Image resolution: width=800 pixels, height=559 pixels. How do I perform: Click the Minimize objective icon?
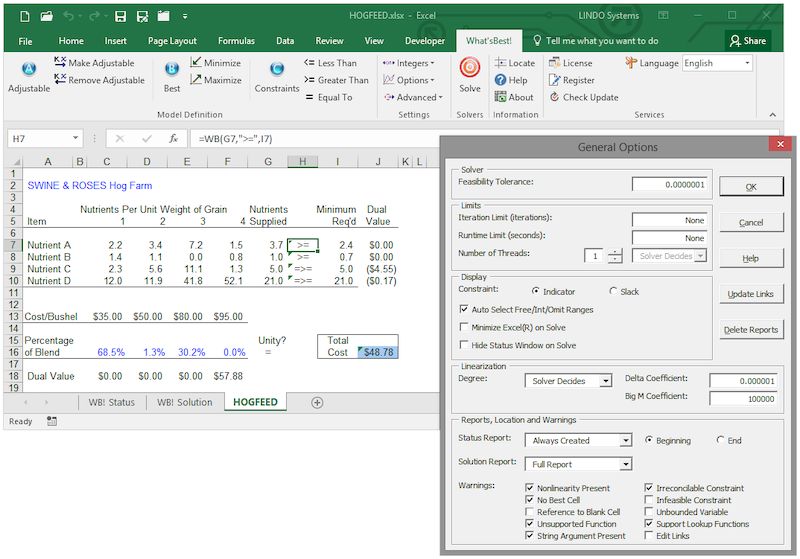point(197,62)
